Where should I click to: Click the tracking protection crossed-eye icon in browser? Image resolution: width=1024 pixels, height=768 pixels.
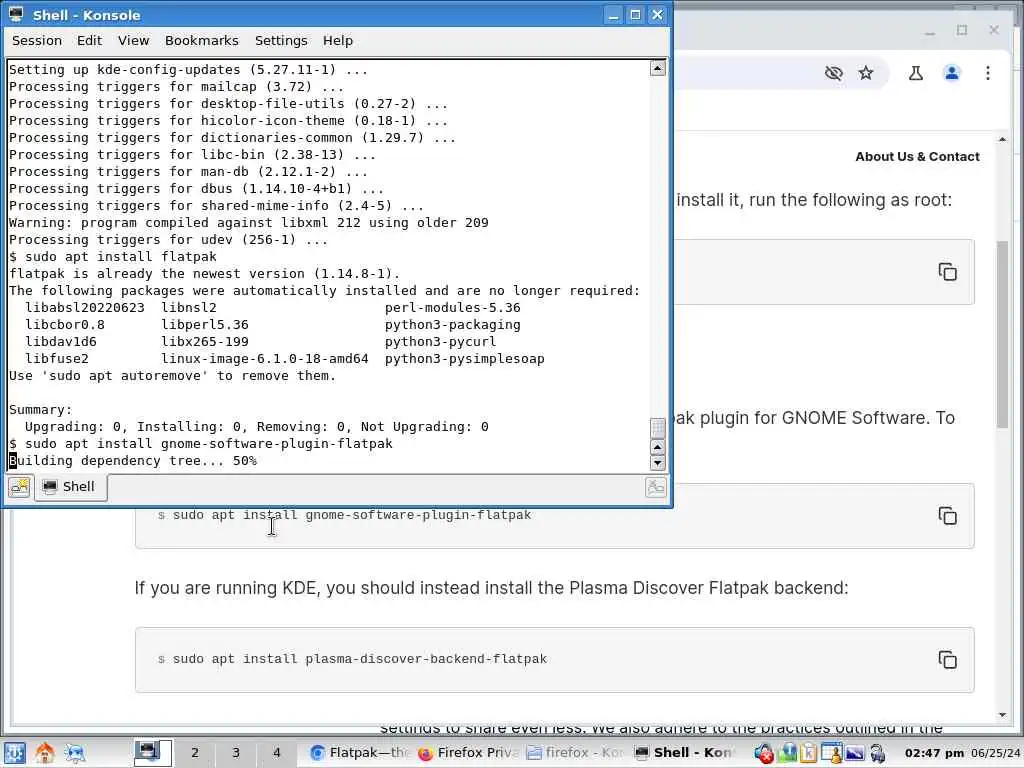tap(833, 73)
